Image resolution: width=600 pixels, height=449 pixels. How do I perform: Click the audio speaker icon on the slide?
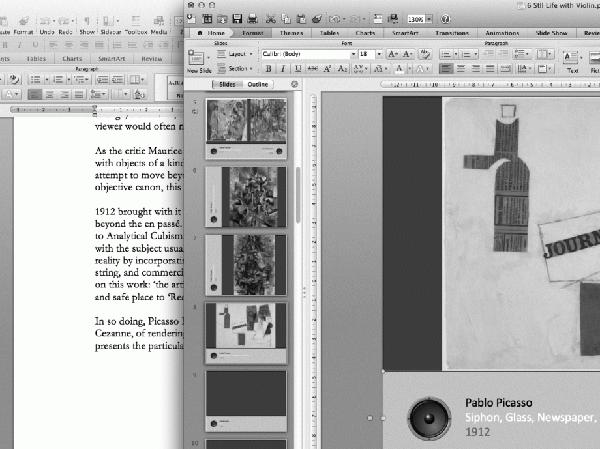[429, 418]
